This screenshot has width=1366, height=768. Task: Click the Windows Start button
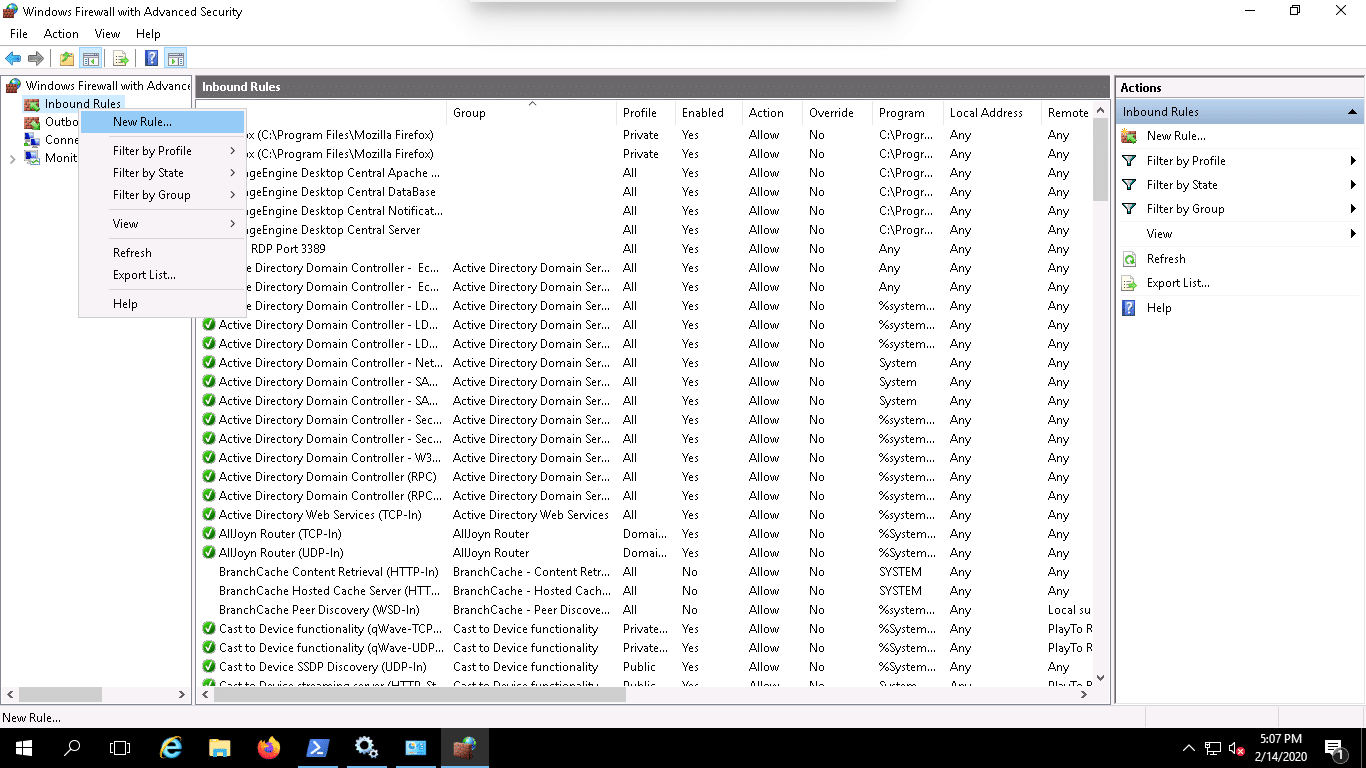coord(23,747)
